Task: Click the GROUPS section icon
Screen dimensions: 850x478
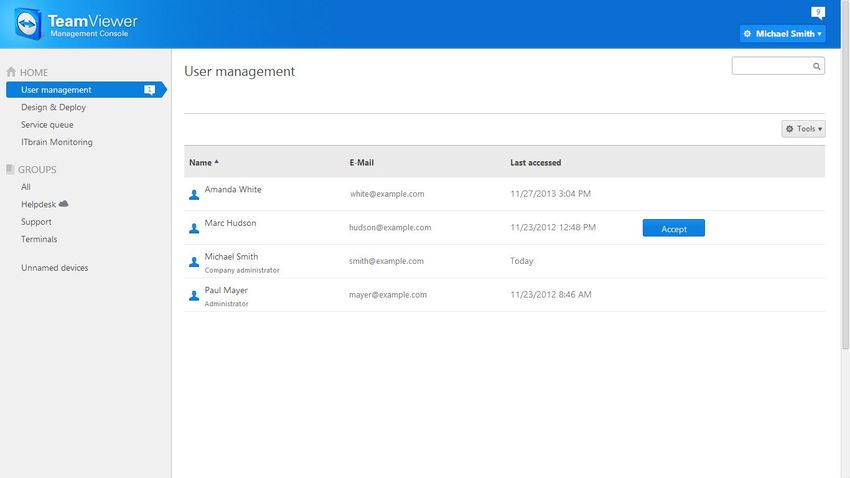Action: 10,169
